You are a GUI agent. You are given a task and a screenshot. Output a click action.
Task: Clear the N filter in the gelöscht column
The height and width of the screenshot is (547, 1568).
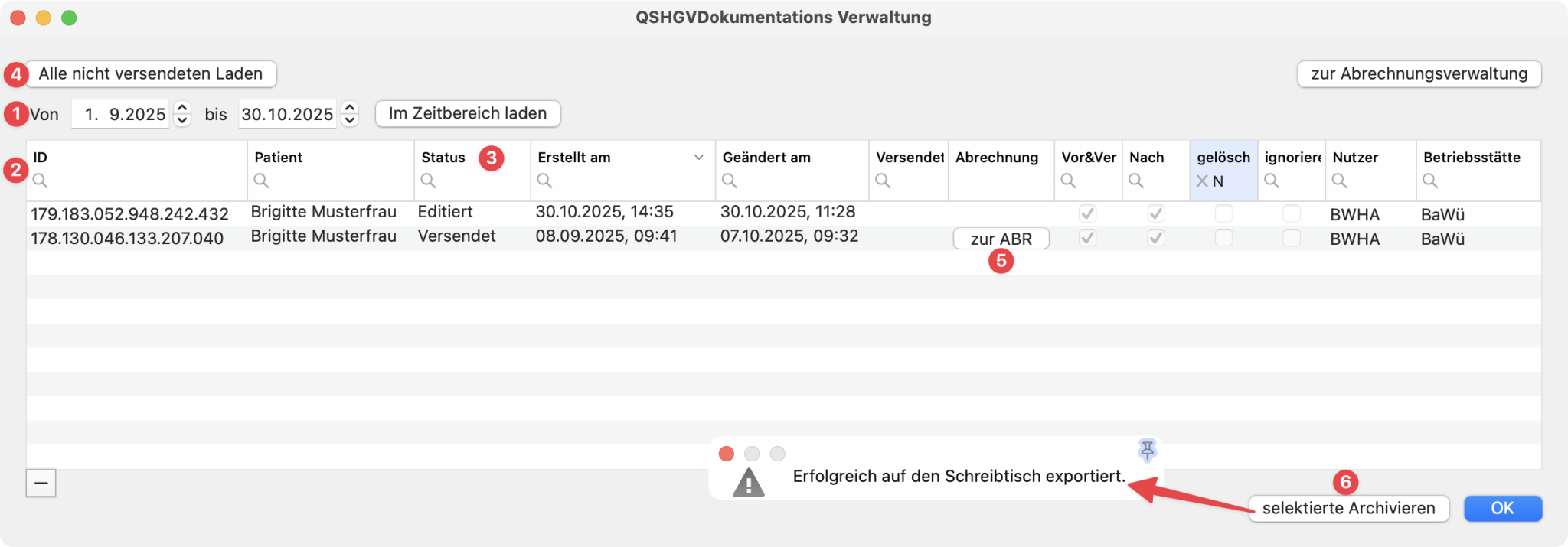pos(1200,181)
